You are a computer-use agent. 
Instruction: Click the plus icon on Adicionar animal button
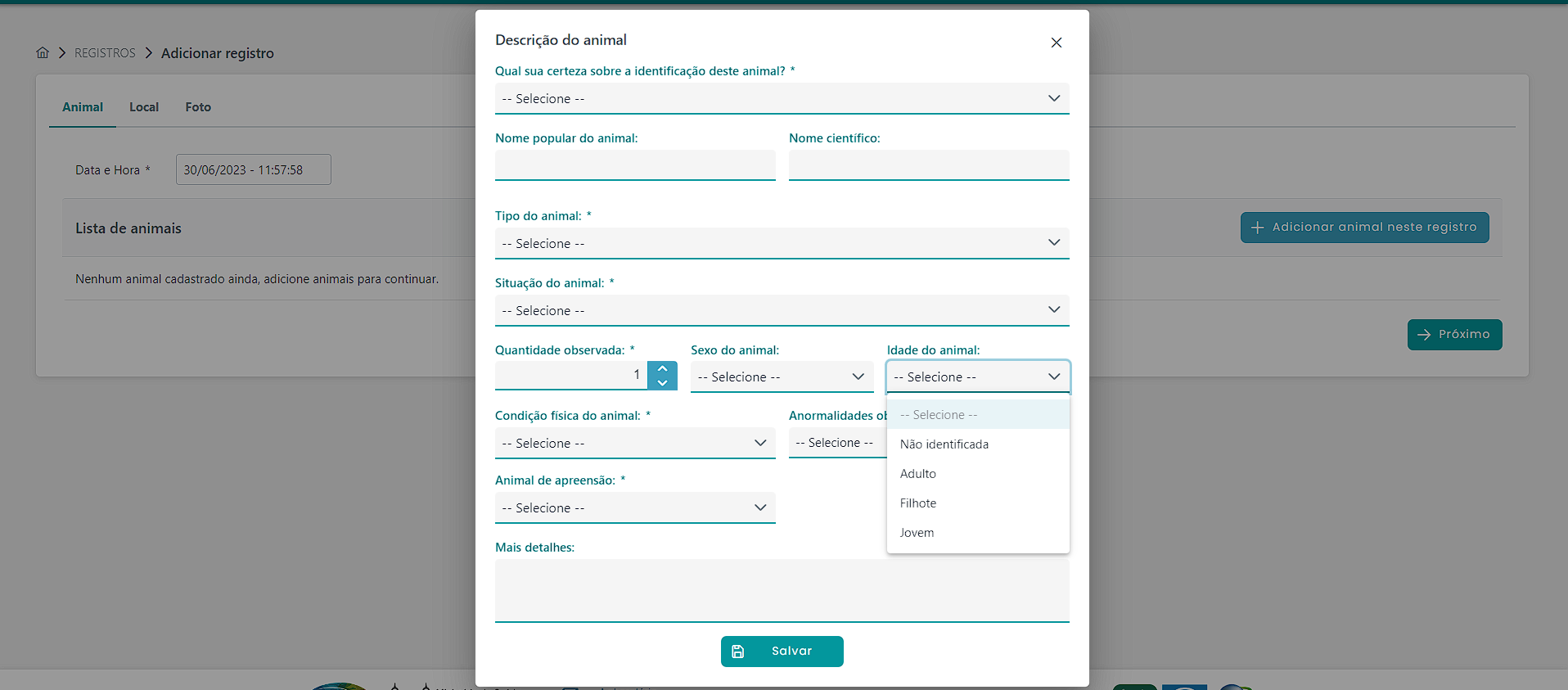(x=1258, y=228)
